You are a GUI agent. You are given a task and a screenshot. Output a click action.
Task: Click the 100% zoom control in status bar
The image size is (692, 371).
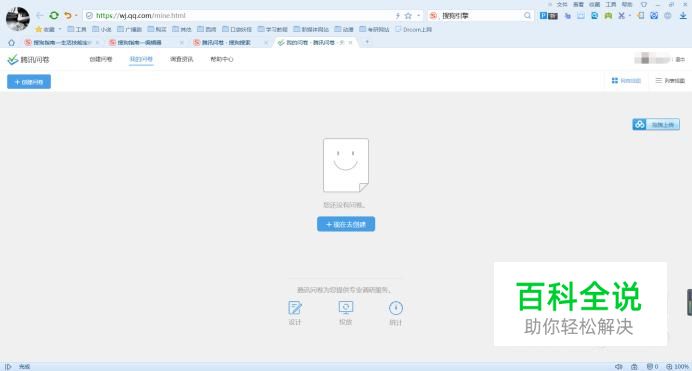pos(677,367)
